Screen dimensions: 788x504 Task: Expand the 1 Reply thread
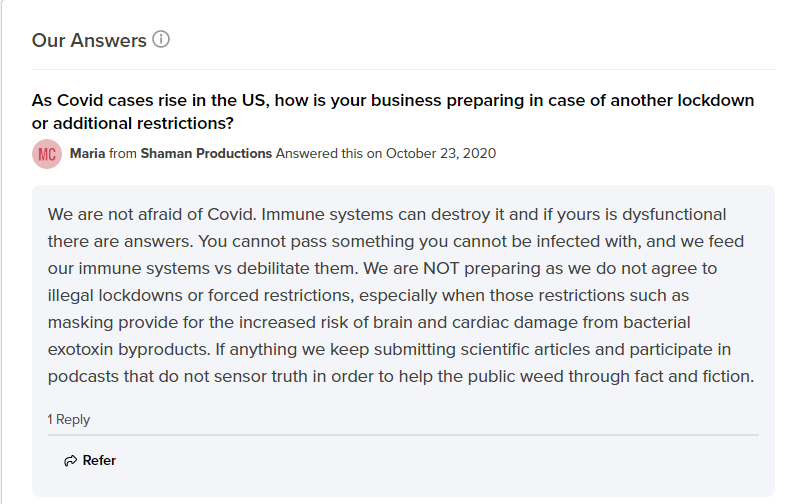click(x=68, y=419)
